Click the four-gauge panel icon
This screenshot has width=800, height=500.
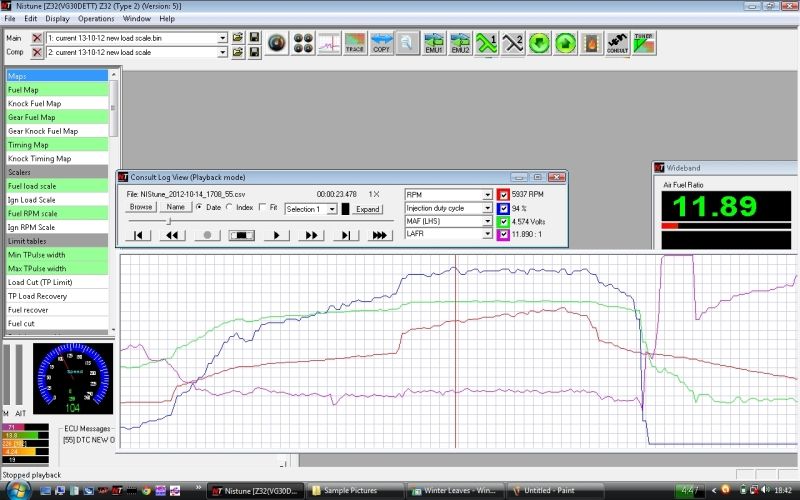[x=304, y=43]
